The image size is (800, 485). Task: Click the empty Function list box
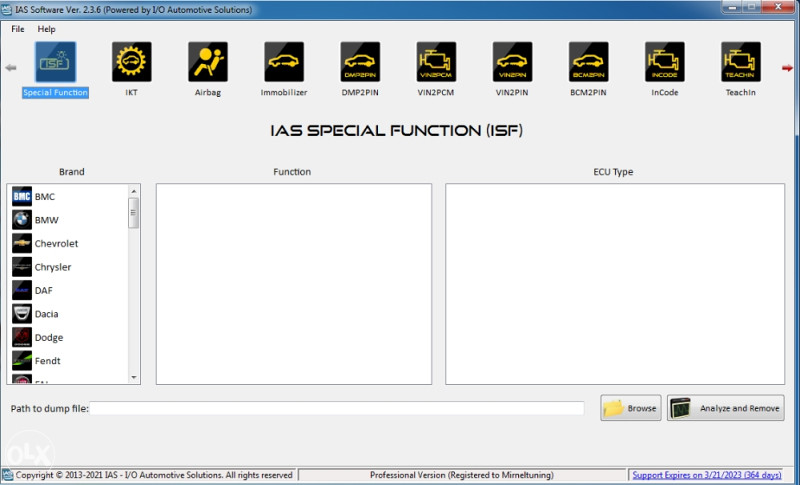pos(294,284)
